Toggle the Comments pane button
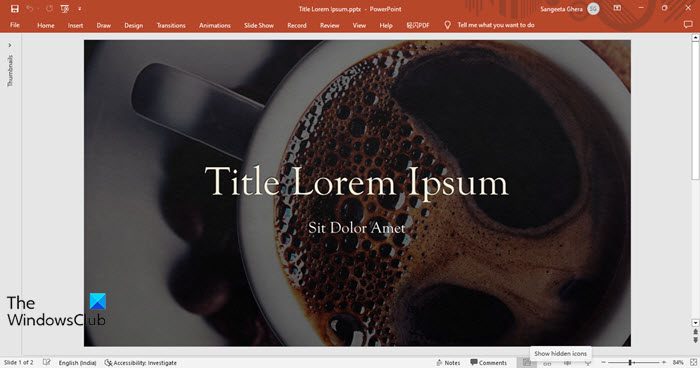 pyautogui.click(x=489, y=363)
